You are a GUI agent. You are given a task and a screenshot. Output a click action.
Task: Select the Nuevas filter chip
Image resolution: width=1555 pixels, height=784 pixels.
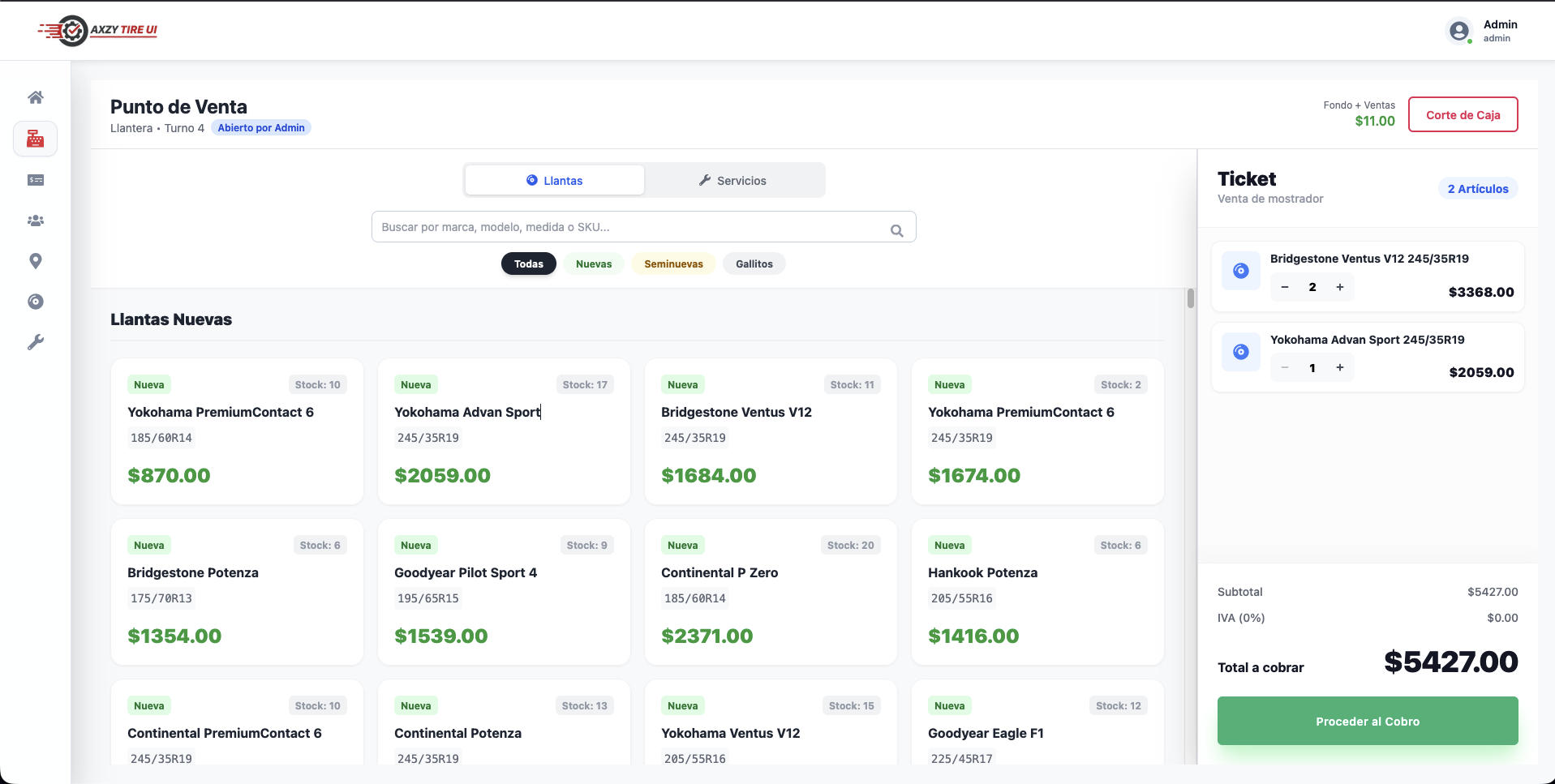(594, 264)
